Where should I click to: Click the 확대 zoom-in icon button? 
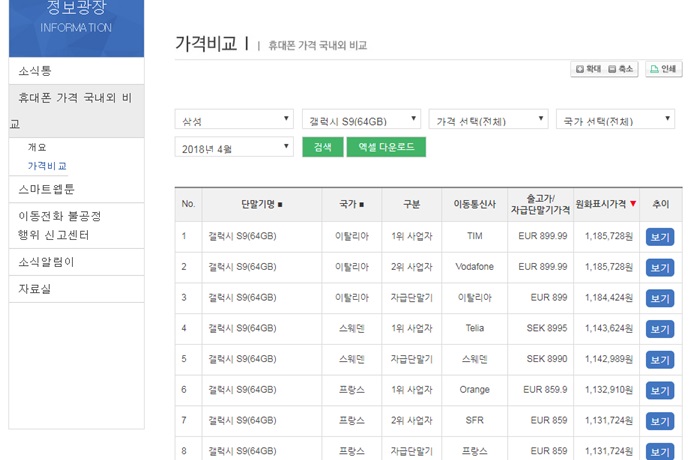(588, 69)
